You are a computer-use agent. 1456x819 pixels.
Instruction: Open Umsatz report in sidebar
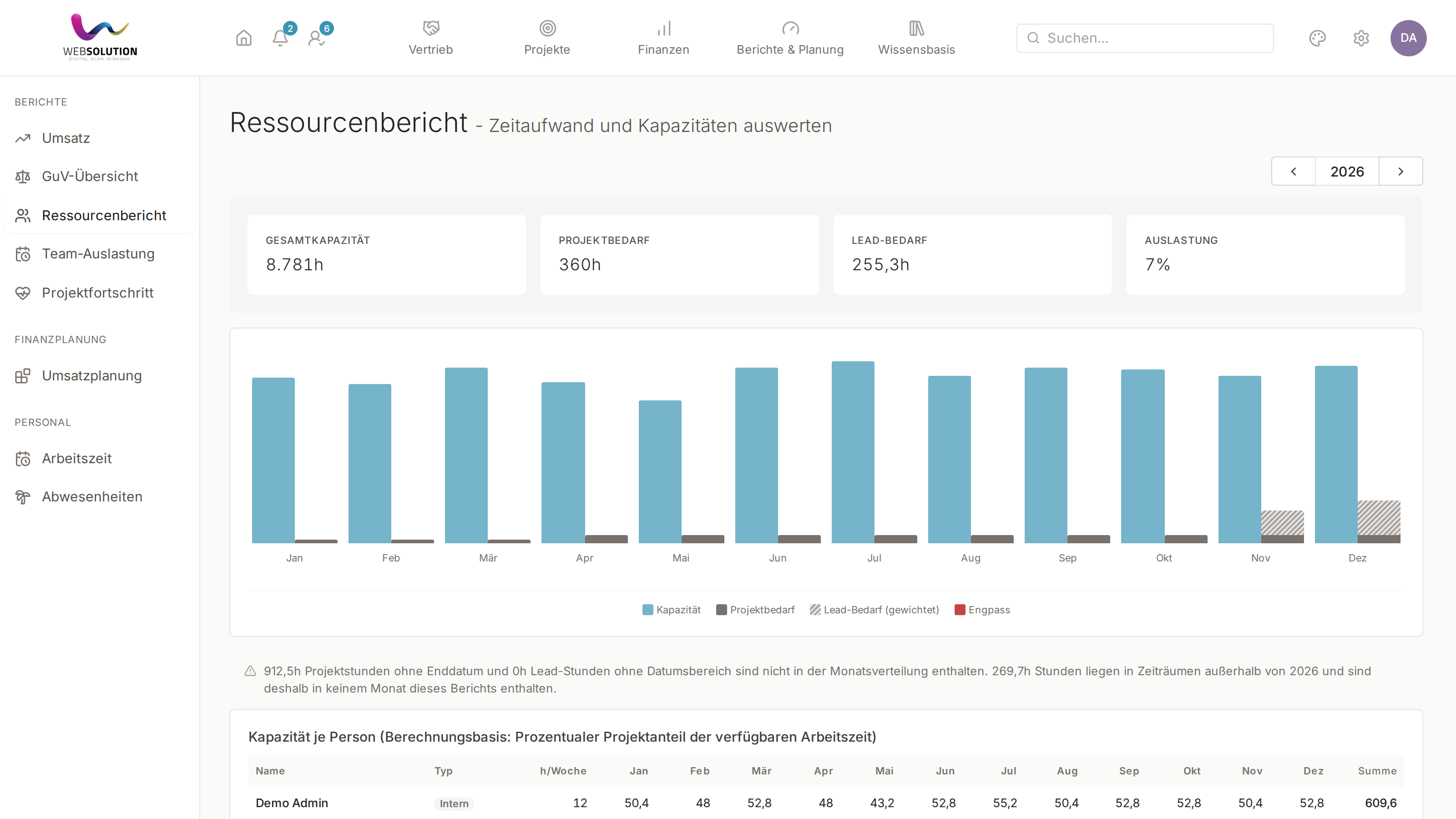tap(100, 138)
